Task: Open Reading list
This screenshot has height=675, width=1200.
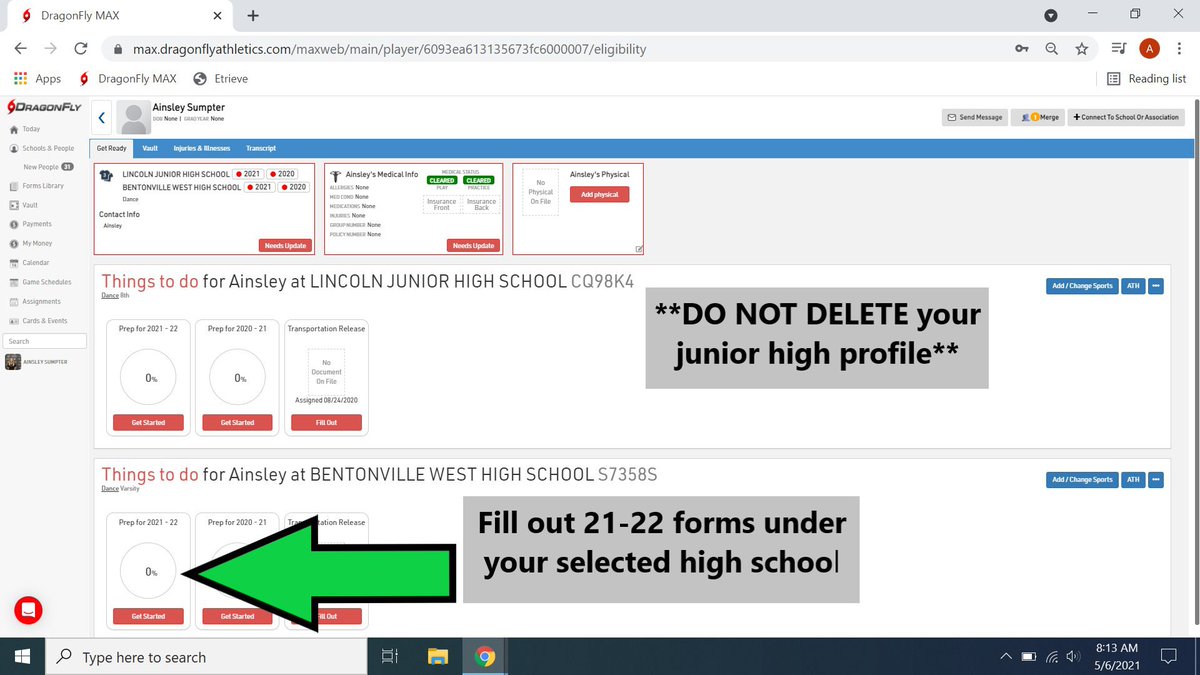Action: [1146, 78]
